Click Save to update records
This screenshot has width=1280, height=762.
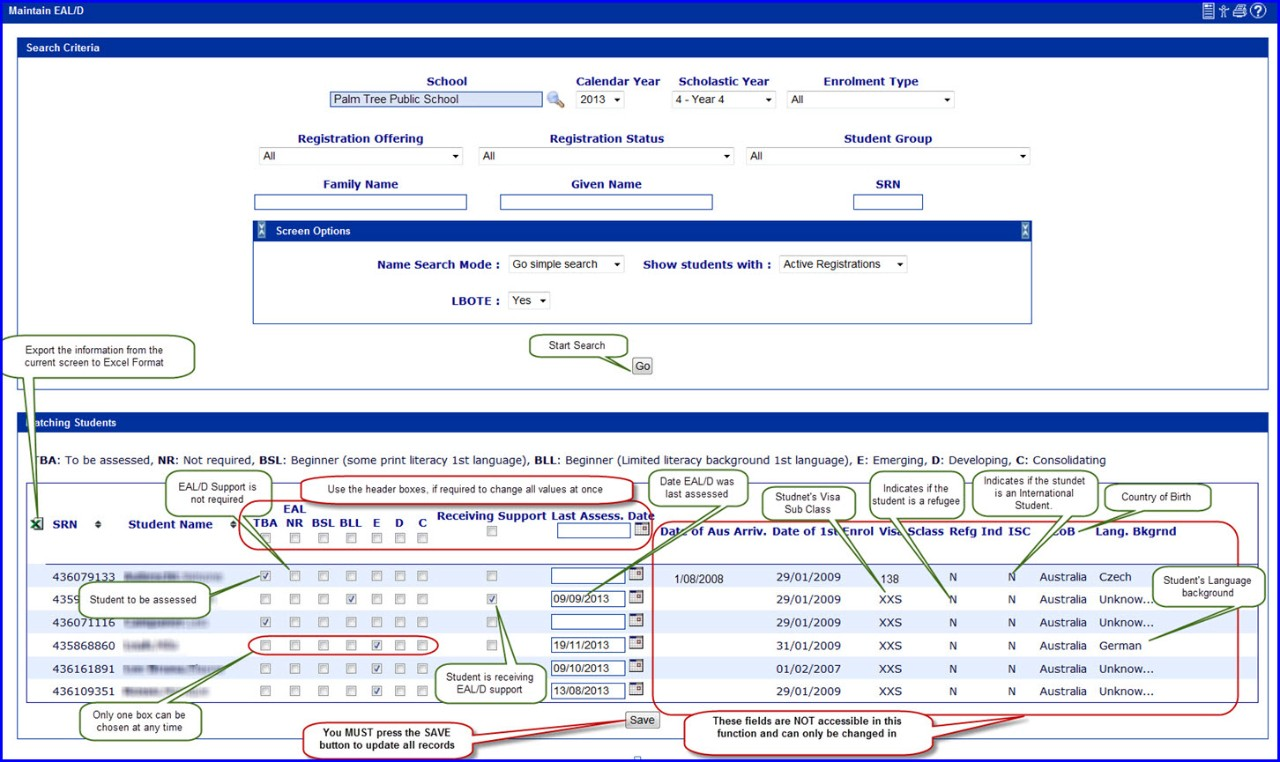click(642, 720)
